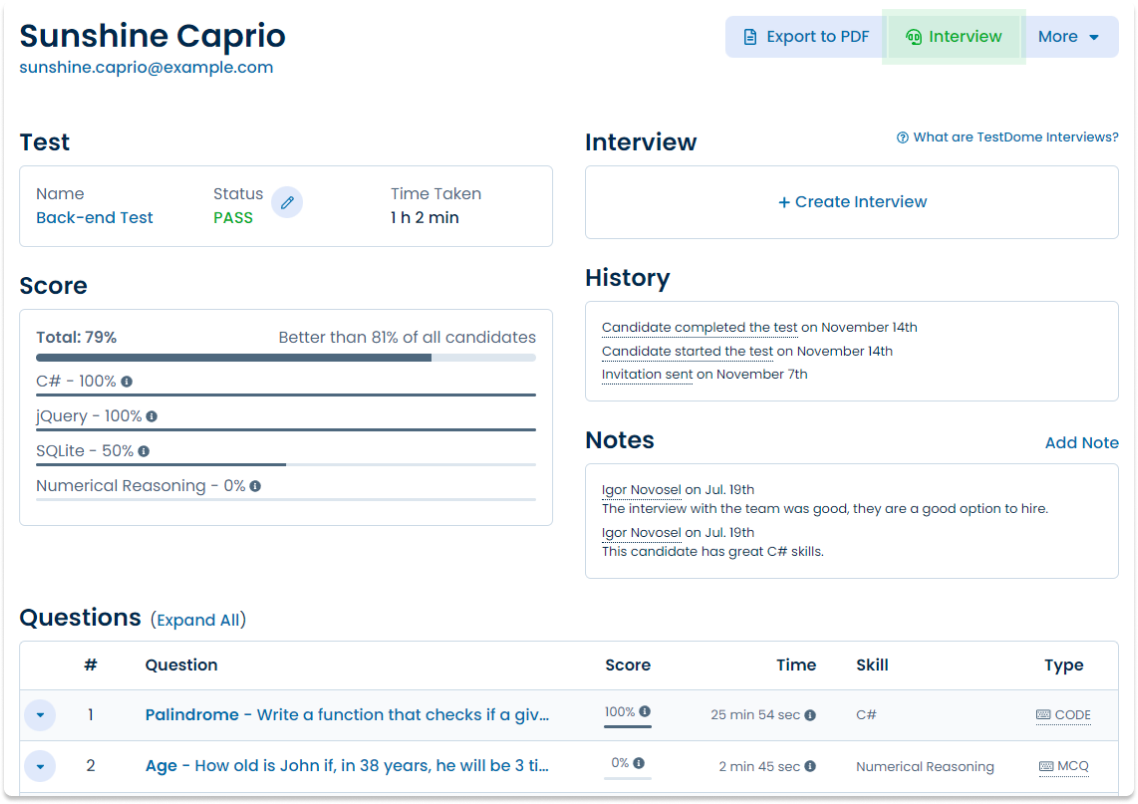Click the info icon next to 25 min 54 sec
This screenshot has width=1138, height=804.
tap(812, 715)
